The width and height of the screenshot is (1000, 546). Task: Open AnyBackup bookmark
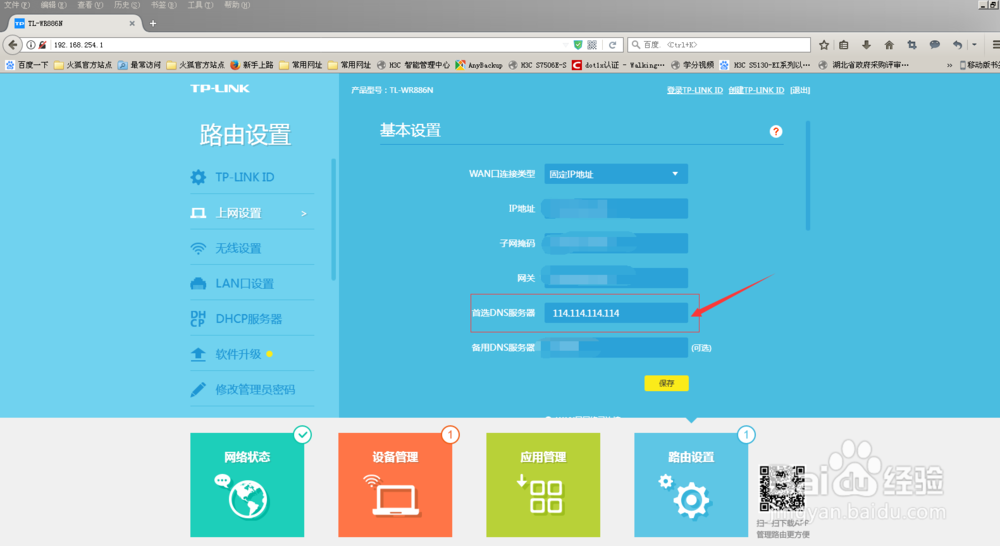pos(479,65)
